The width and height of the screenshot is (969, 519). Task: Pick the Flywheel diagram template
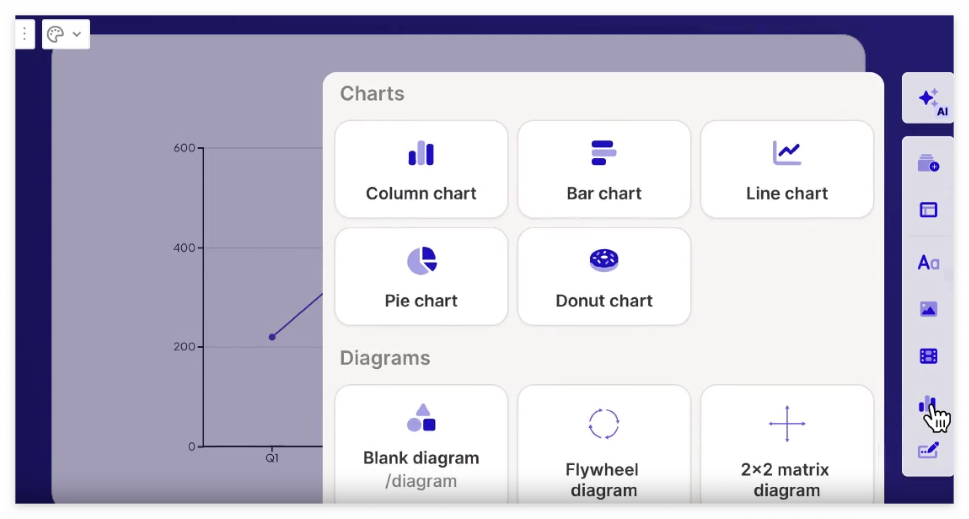click(604, 444)
